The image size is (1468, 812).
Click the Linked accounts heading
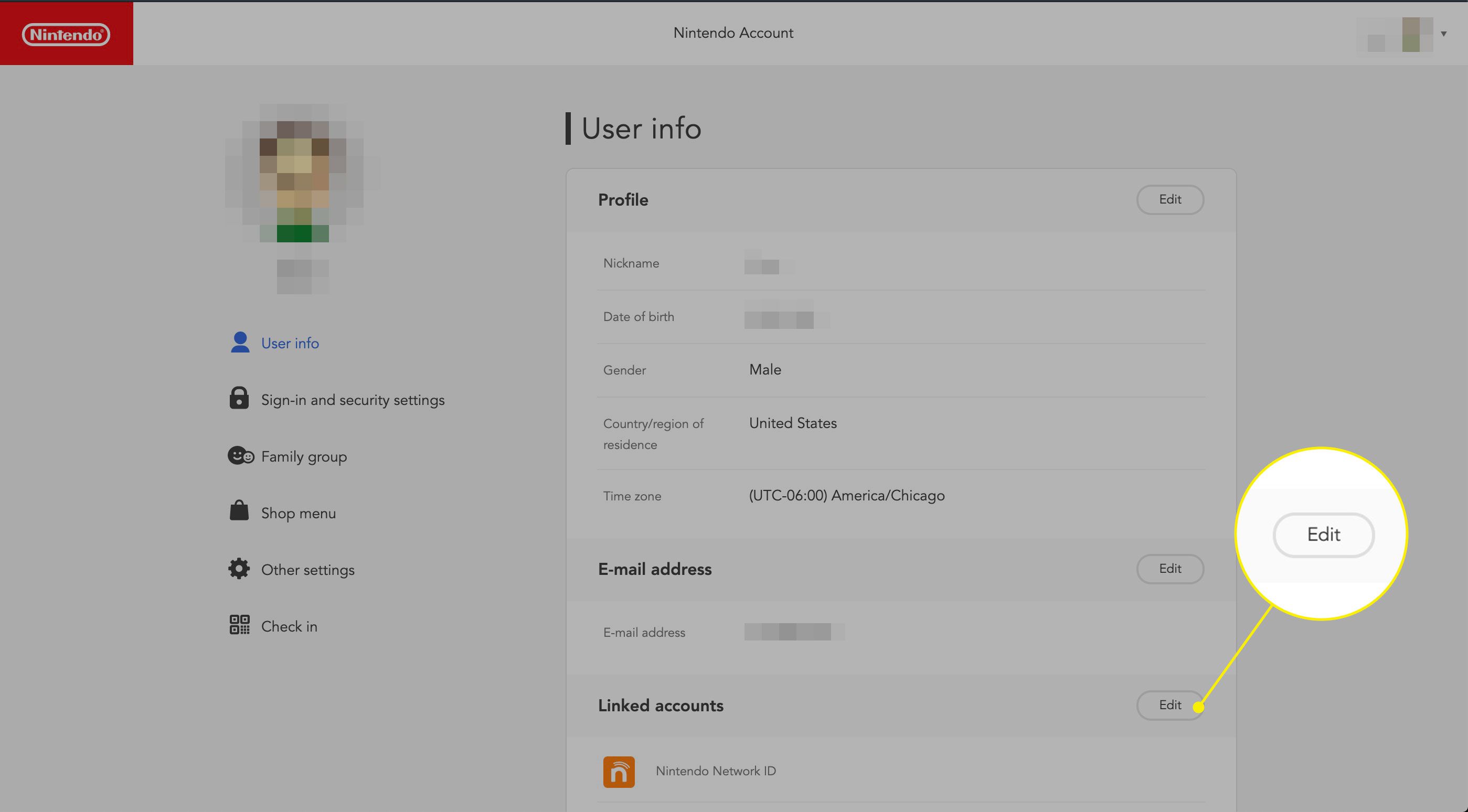tap(661, 706)
